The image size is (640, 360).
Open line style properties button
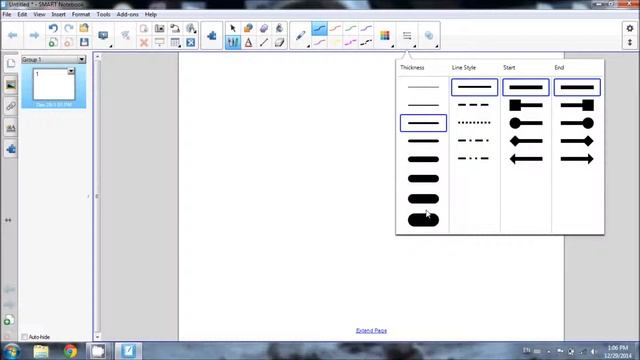tap(407, 36)
